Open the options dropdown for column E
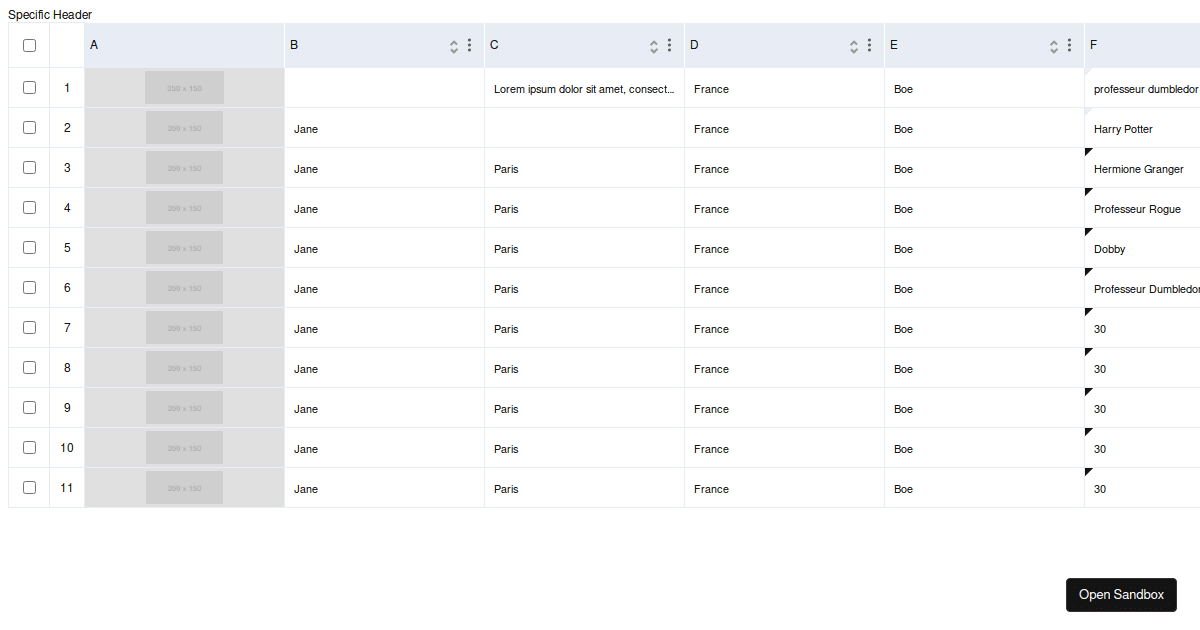 pyautogui.click(x=1068, y=45)
